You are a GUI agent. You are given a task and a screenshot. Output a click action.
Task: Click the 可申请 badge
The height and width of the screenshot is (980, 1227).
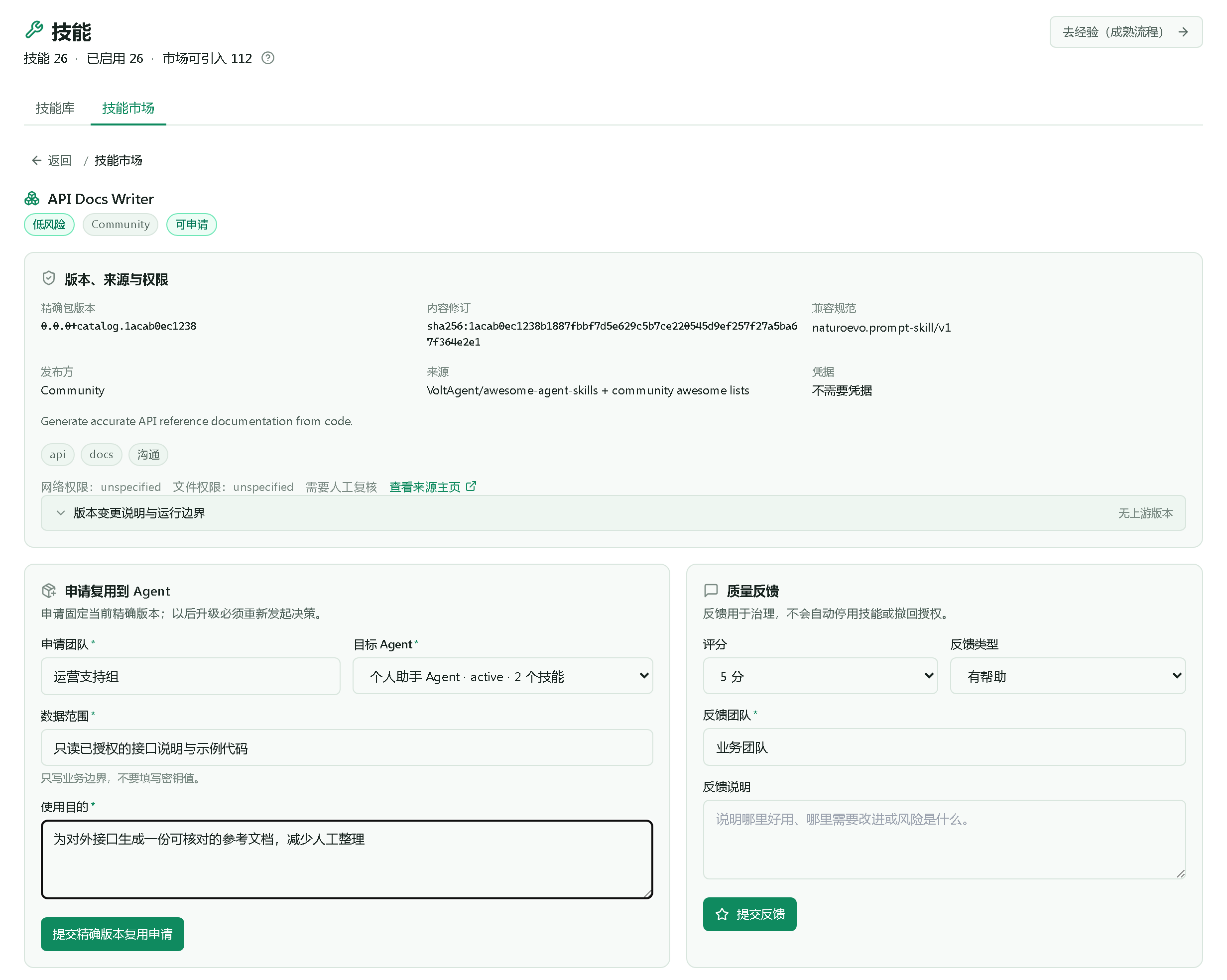[x=192, y=224]
